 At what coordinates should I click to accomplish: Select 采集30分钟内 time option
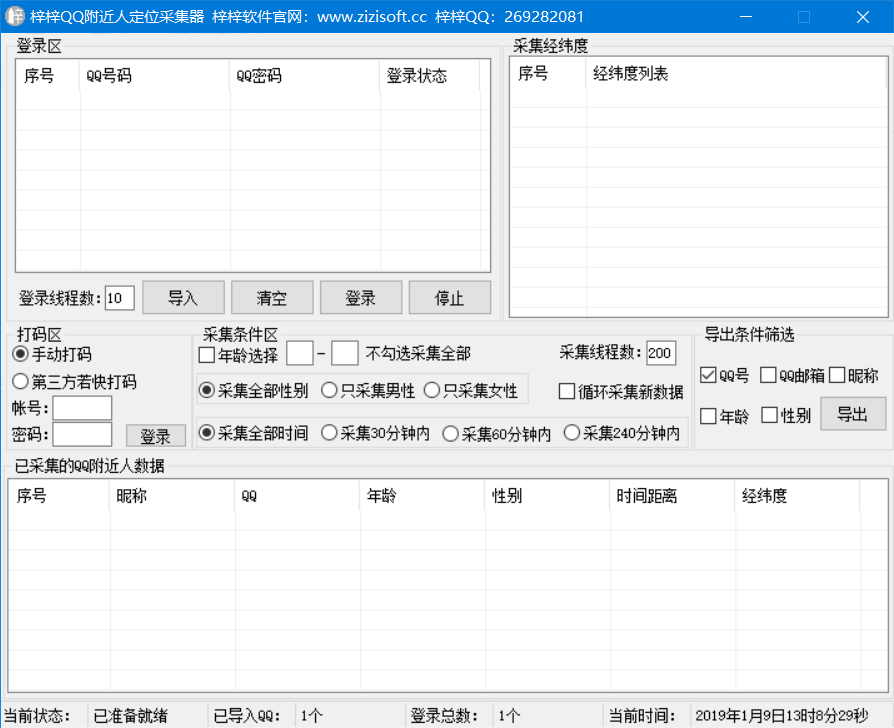[x=329, y=433]
